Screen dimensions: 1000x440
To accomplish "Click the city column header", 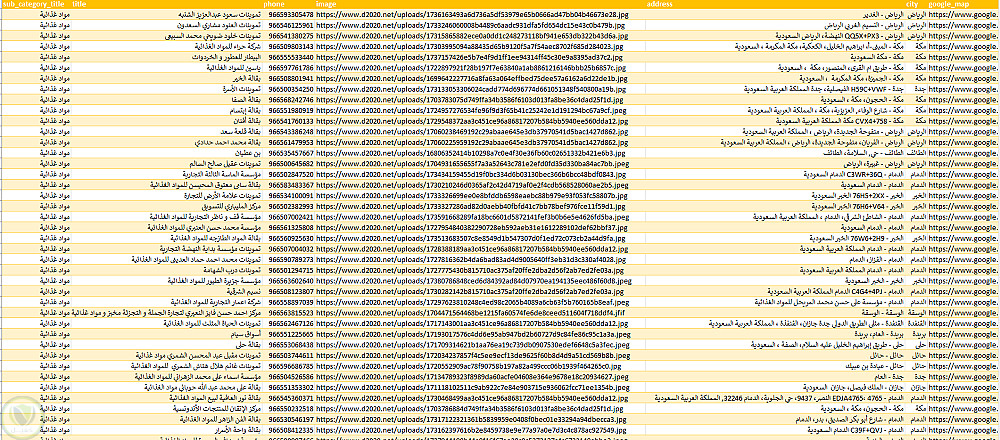I will [x=913, y=4].
